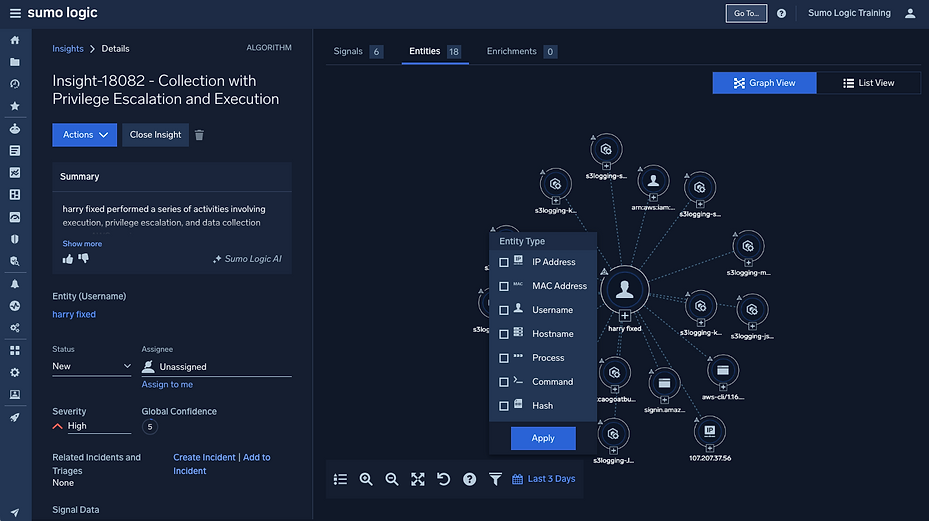Zoom in on the entity graph
929x521 pixels.
click(366, 479)
